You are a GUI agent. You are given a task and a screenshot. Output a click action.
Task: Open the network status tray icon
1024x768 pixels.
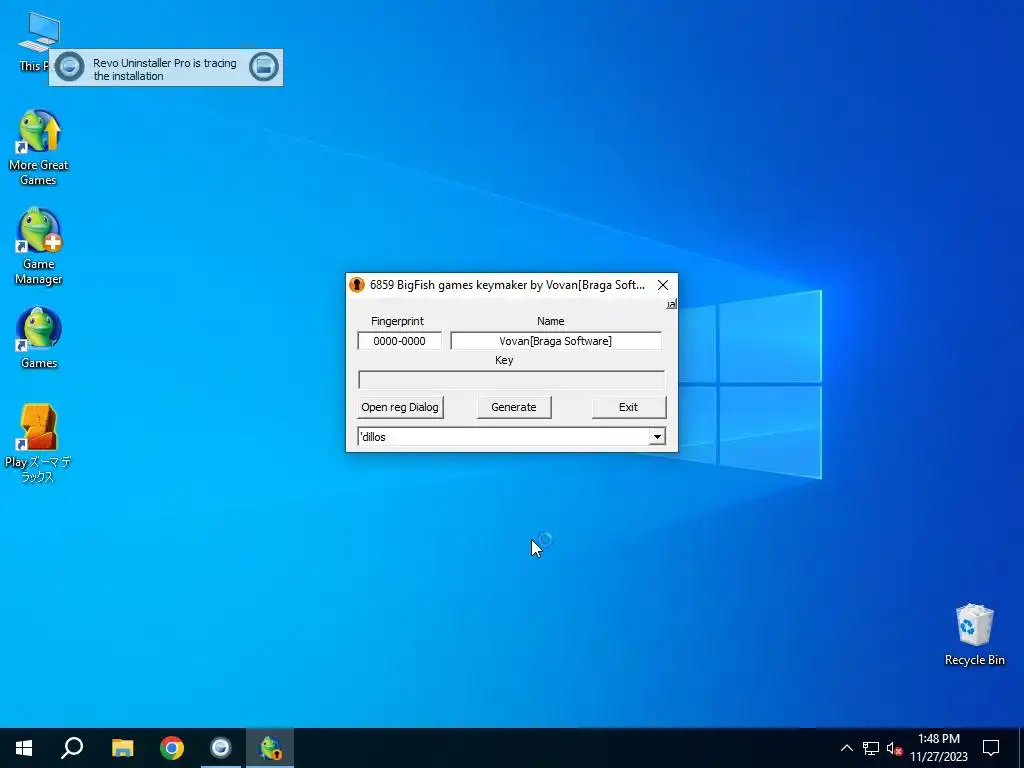point(871,748)
